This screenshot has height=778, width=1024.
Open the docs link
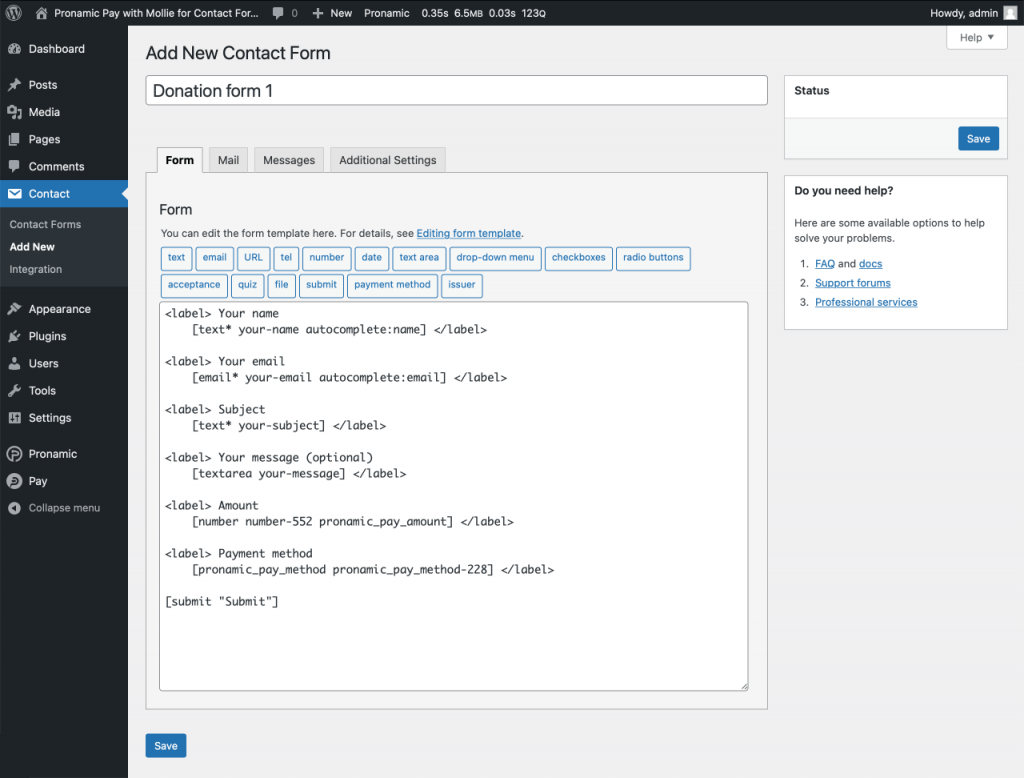pos(871,264)
